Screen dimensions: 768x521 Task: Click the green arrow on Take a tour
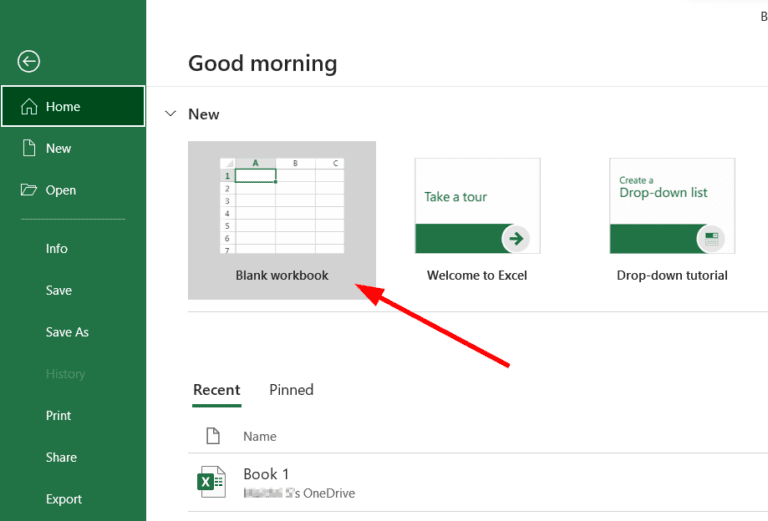(516, 238)
